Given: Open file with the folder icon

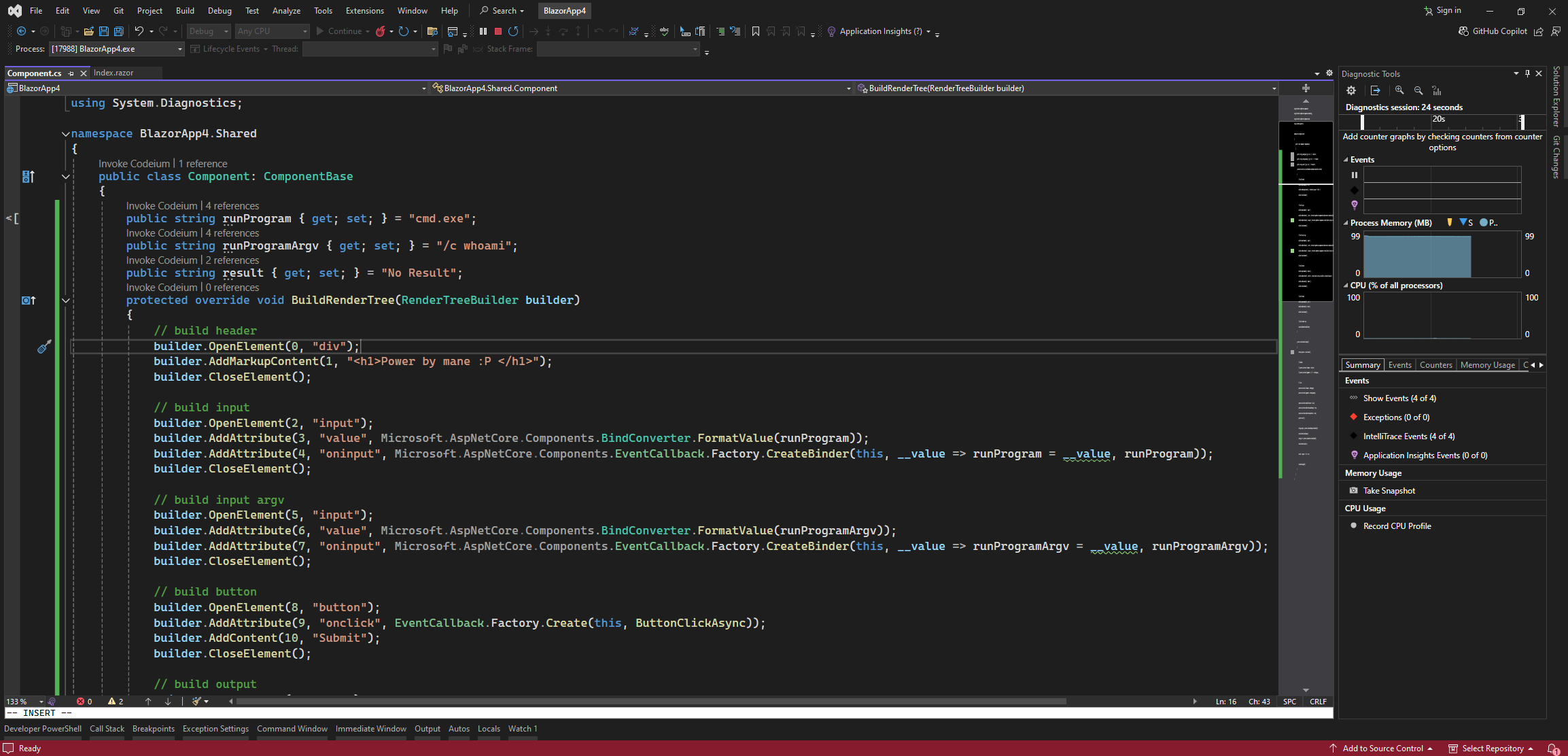Looking at the screenshot, I should (88, 31).
